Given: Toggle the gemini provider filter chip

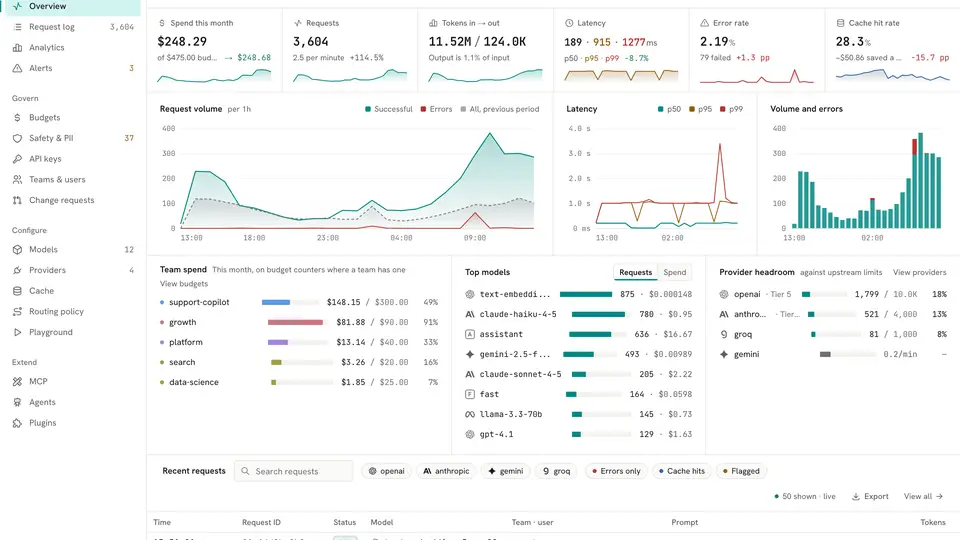Looking at the screenshot, I should tap(506, 471).
